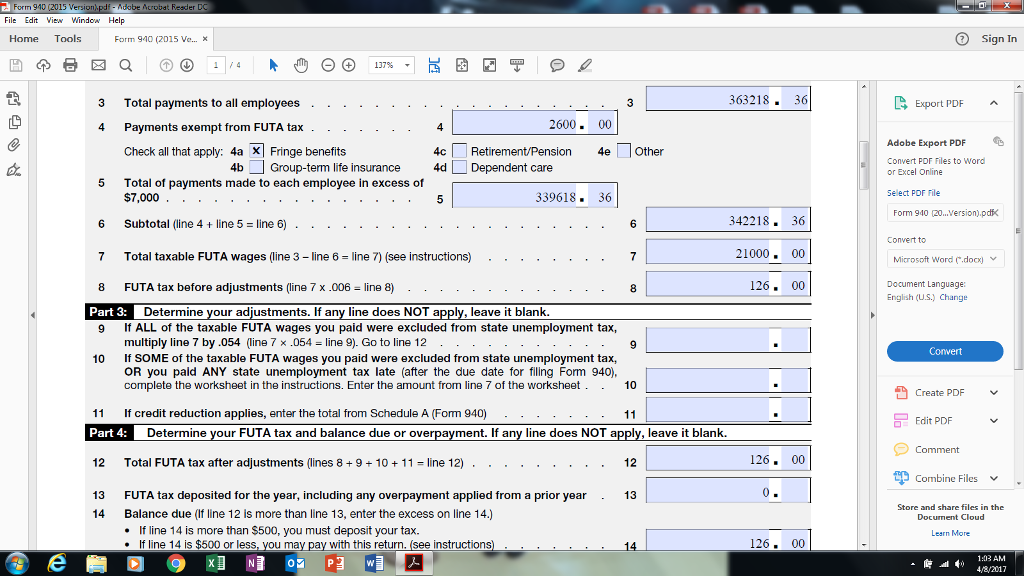Screen dimensions: 1024x576
Task: Collapse the left navigation pane arrow
Action: pos(33,315)
